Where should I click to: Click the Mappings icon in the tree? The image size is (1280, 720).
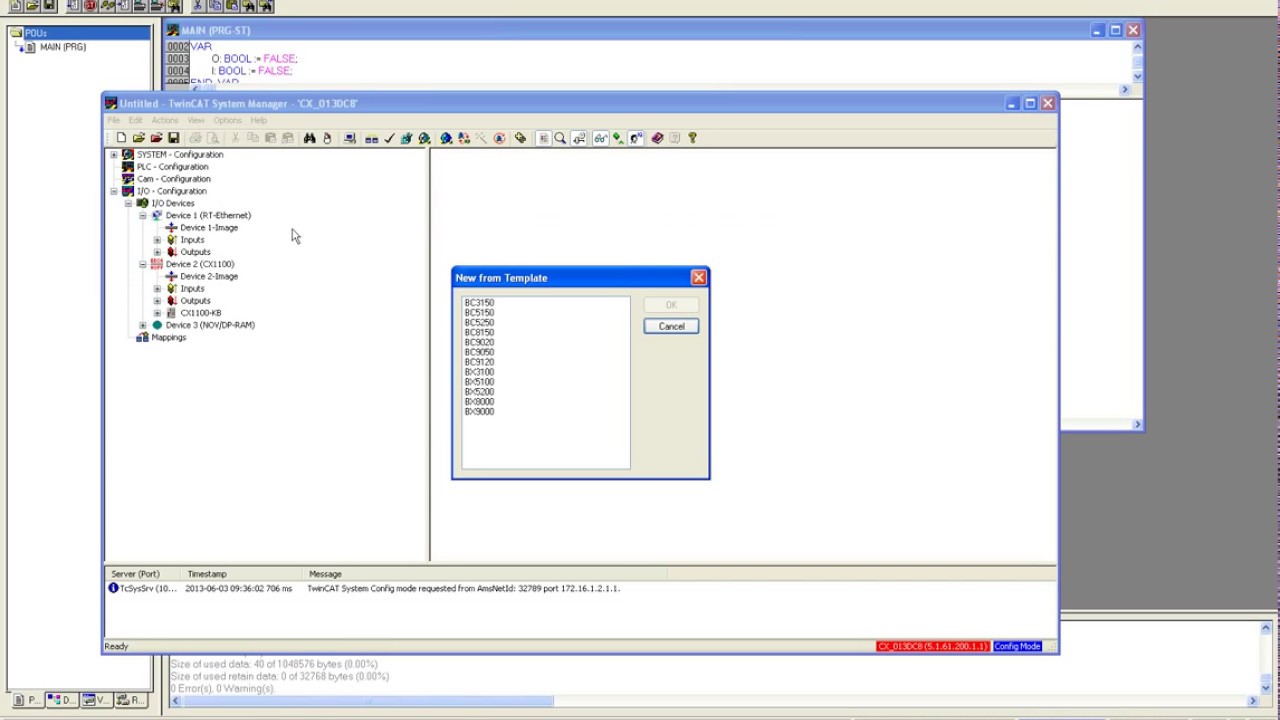(142, 337)
